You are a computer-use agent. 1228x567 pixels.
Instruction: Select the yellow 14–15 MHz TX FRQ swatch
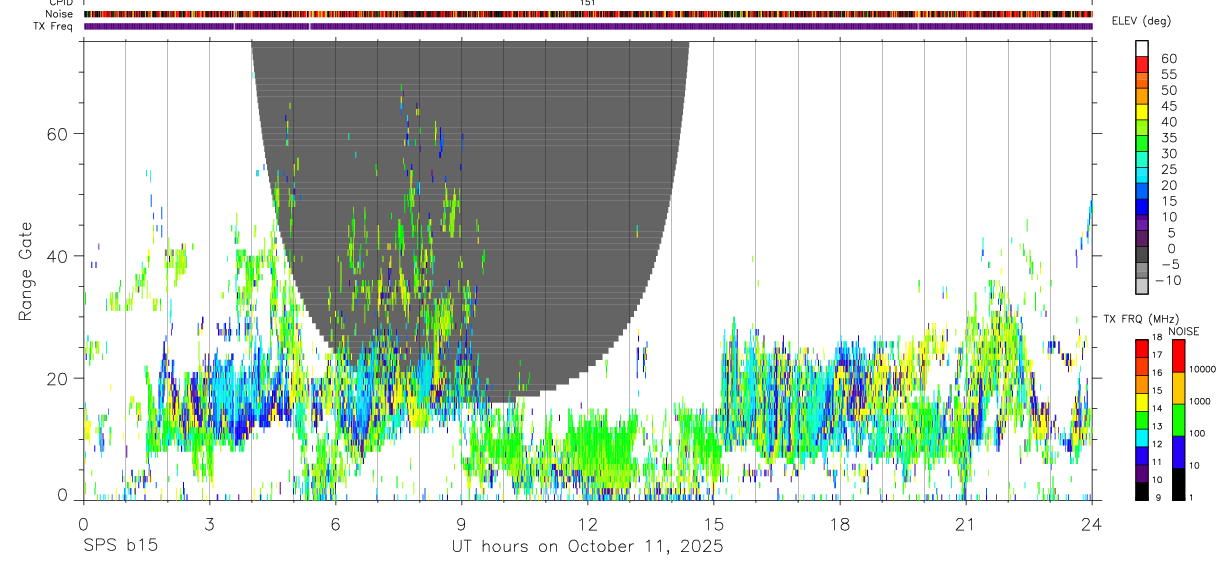[x=1142, y=402]
